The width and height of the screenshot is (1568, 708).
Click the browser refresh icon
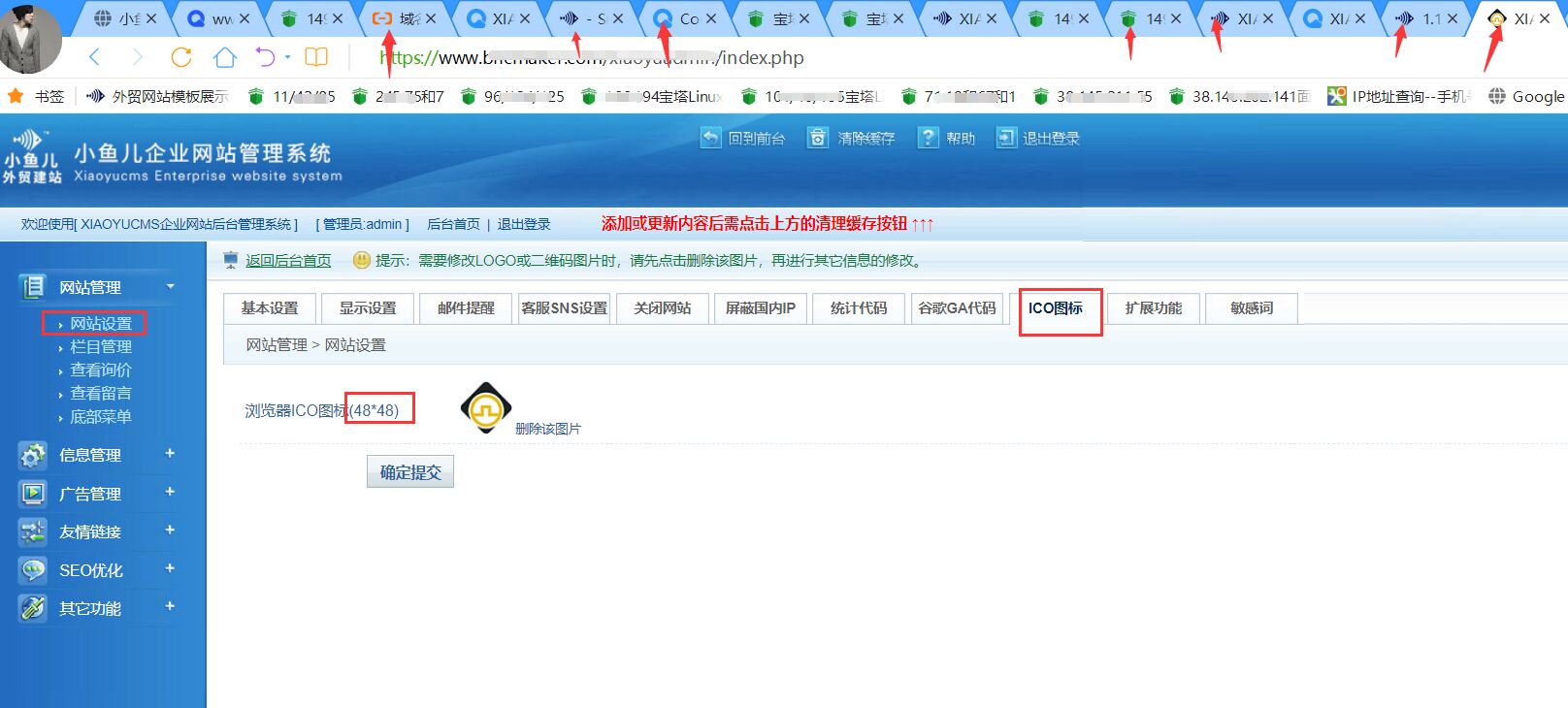[181, 57]
